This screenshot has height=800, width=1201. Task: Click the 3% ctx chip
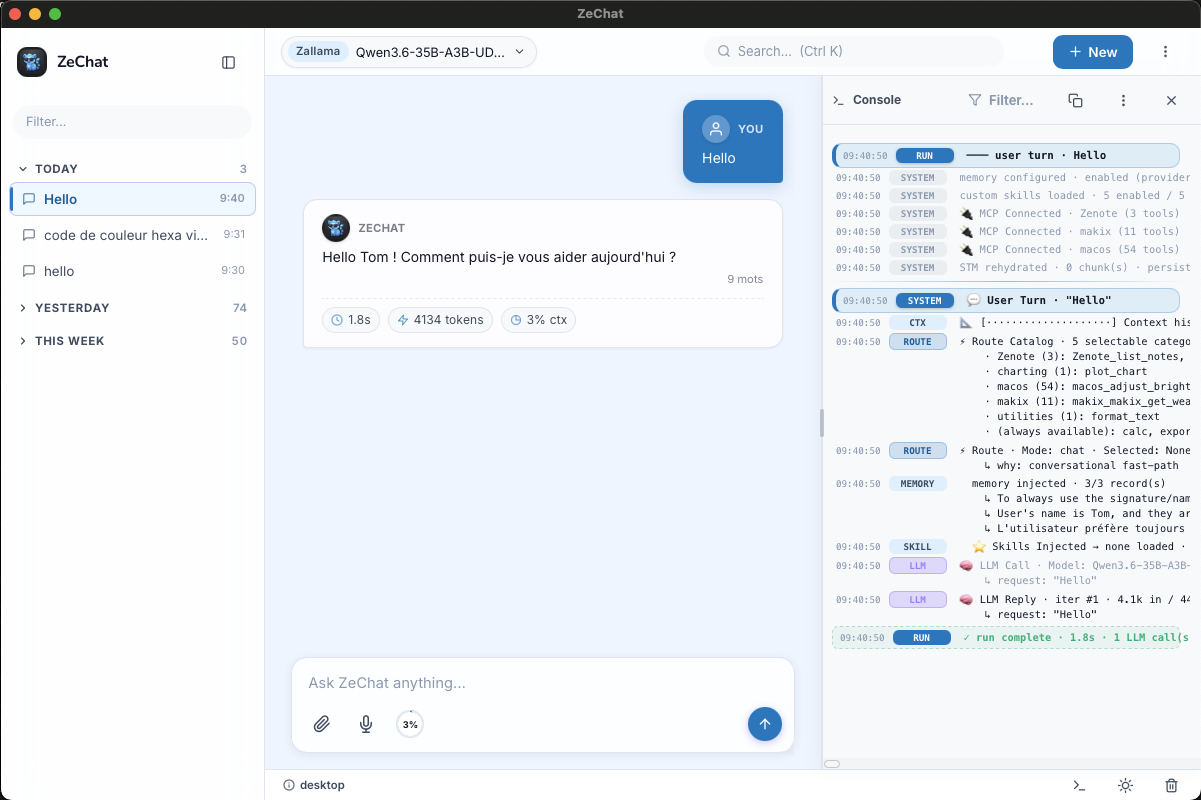pyautogui.click(x=538, y=320)
